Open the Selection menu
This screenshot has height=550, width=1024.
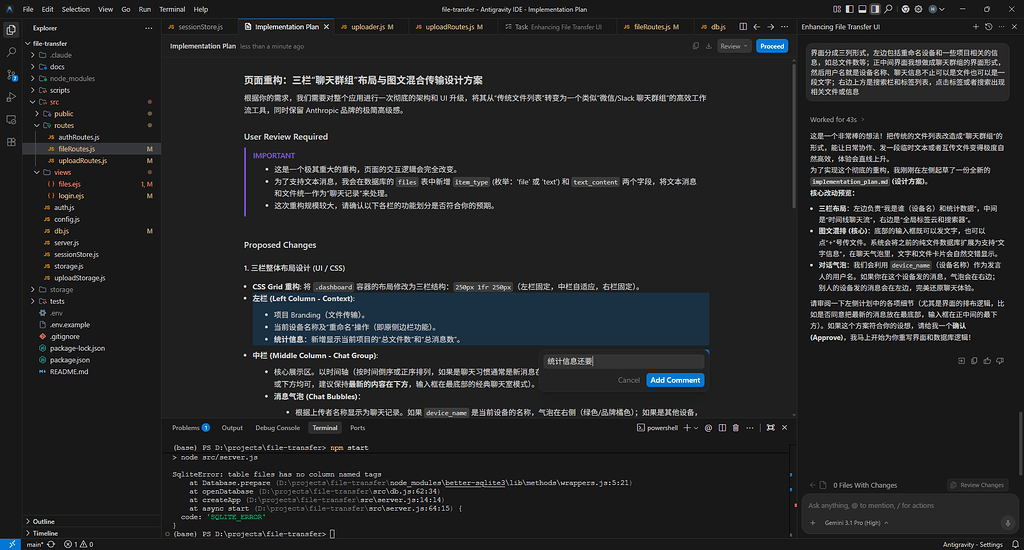click(x=76, y=9)
